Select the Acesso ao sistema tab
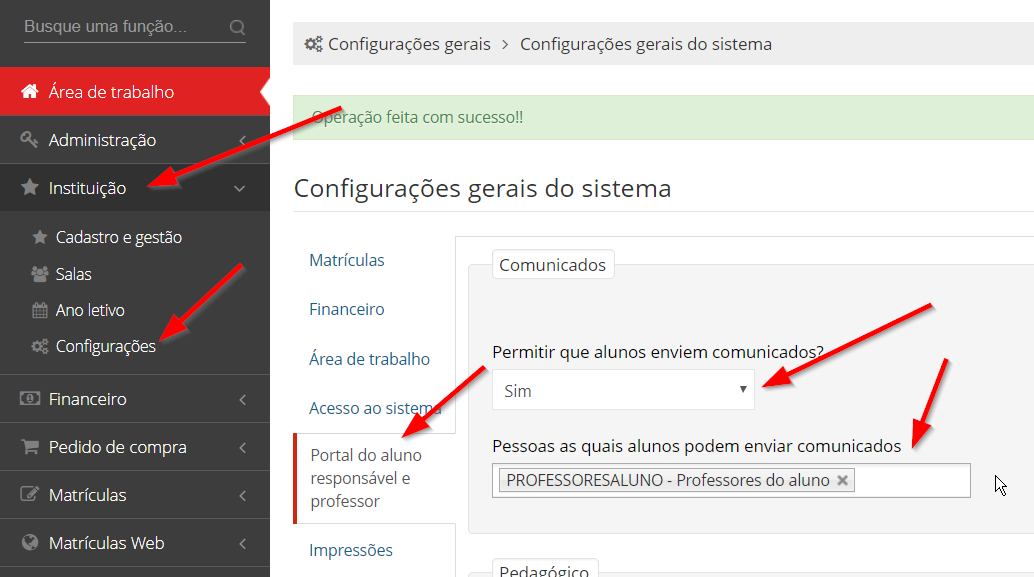 click(375, 408)
